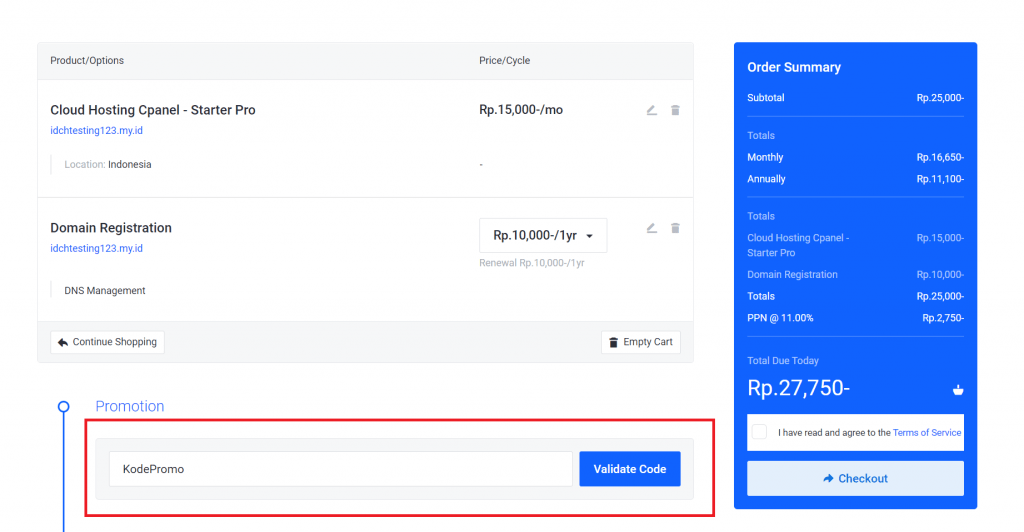Image resolution: width=1024 pixels, height=532 pixels.
Task: Click Continue Shopping button
Action: [107, 342]
